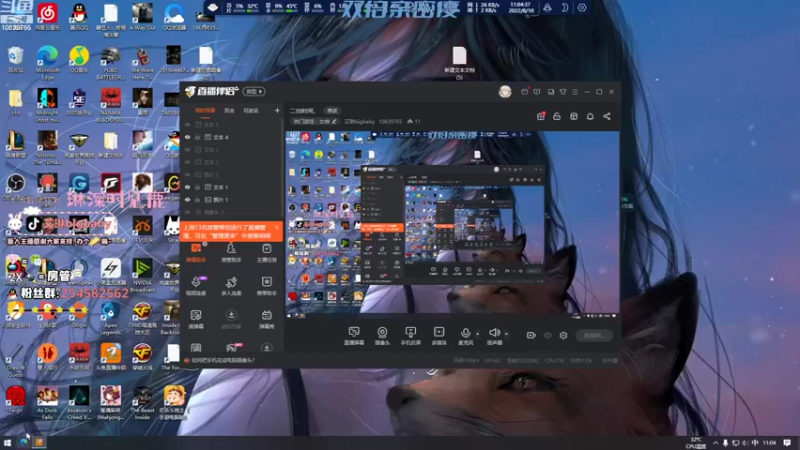Show the 文本 5 layer with its eye
This screenshot has width=800, height=450.
[188, 124]
